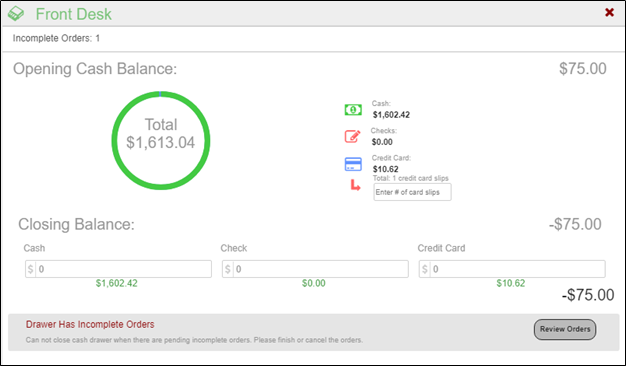Click the red Checks pencil icon

[x=353, y=136]
